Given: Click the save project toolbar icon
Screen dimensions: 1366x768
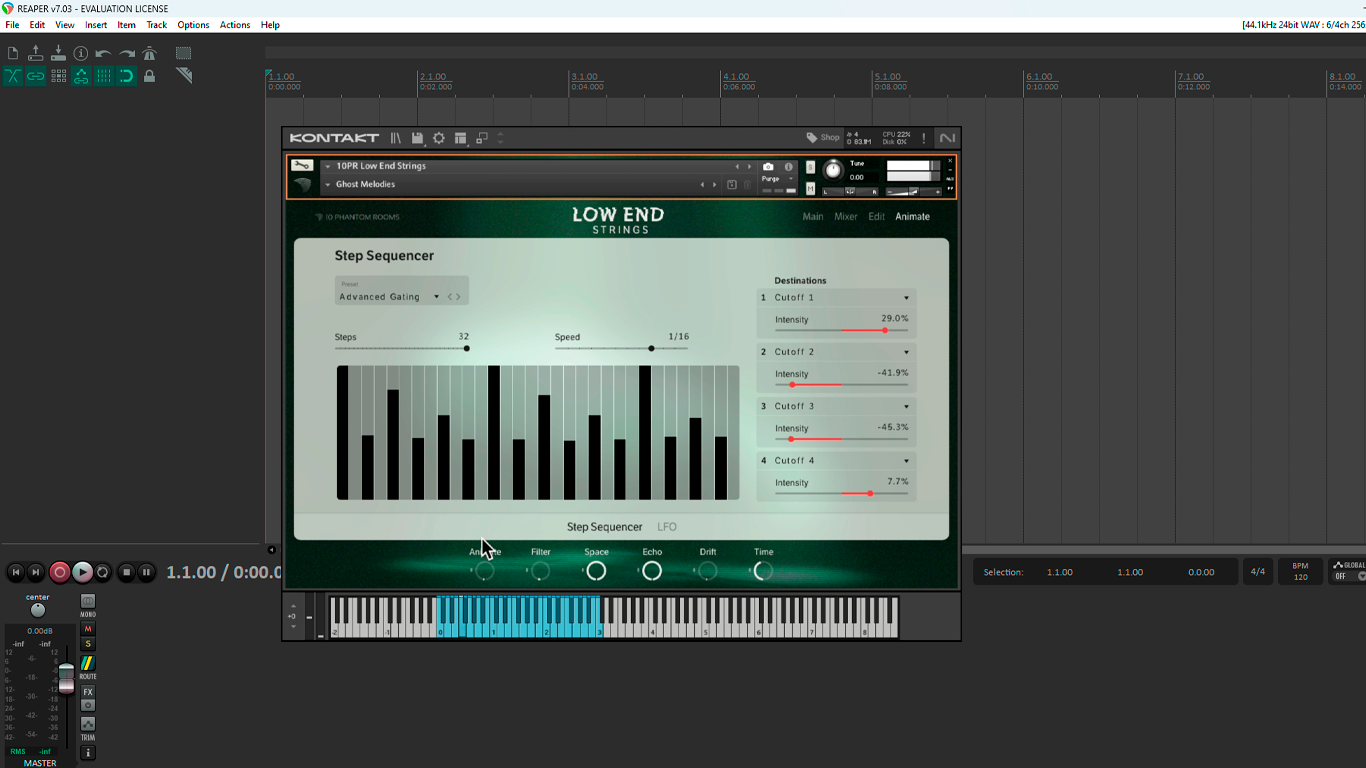Looking at the screenshot, I should point(58,54).
